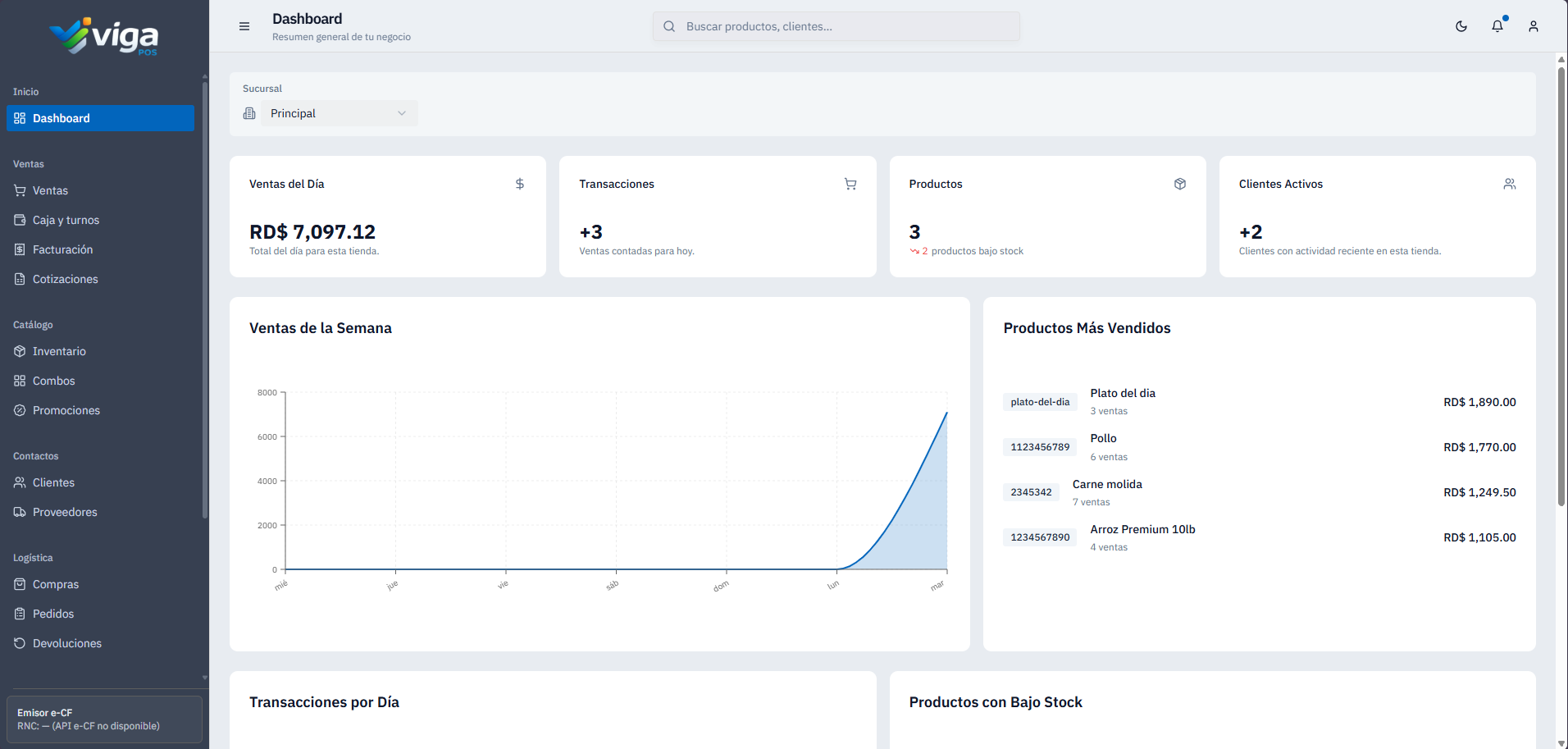
Task: Click the main page vertical scrollbar
Action: click(1561, 287)
